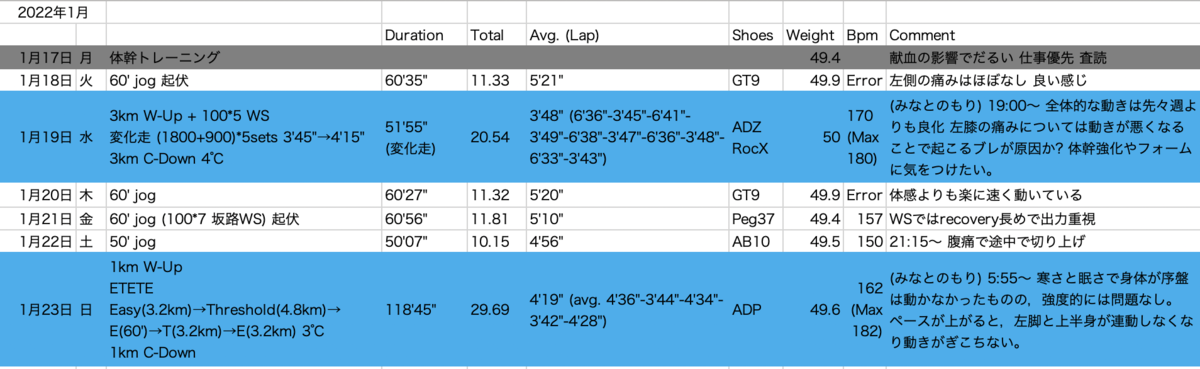The image size is (1200, 369).
Task: Select the Weight header cell
Action: [x=813, y=35]
